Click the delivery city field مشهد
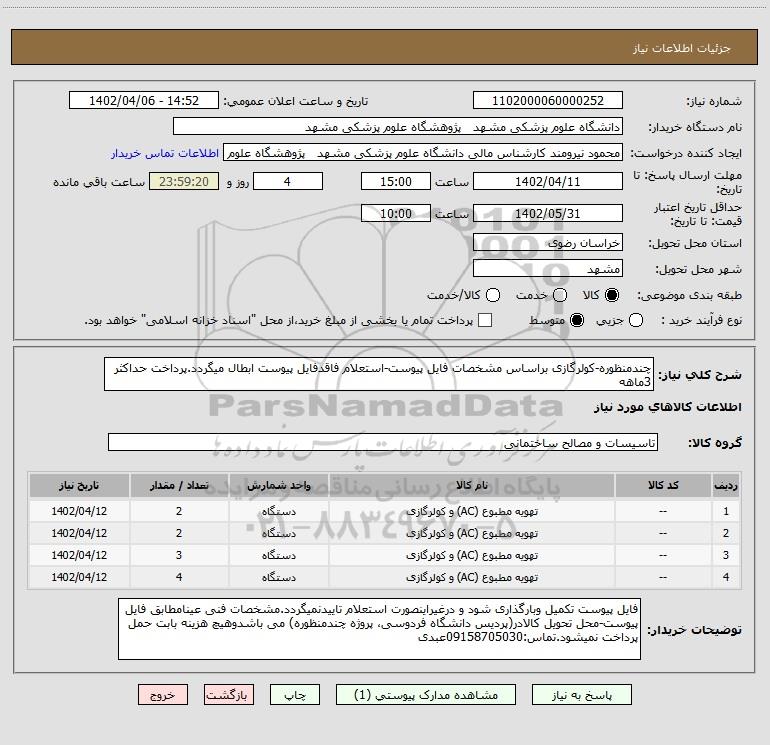 click(x=548, y=269)
